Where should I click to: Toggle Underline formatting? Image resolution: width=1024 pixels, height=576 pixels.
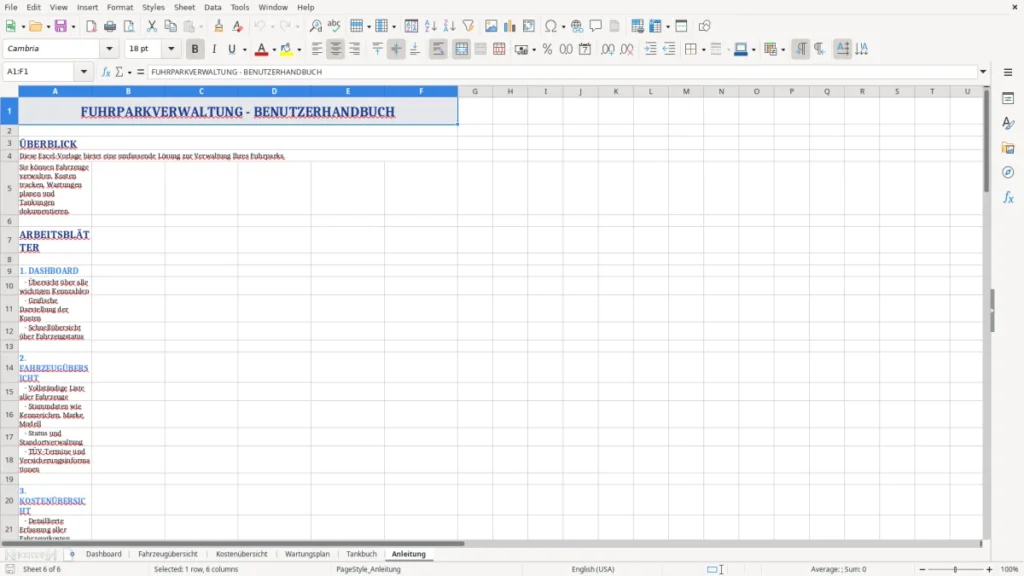coord(231,49)
